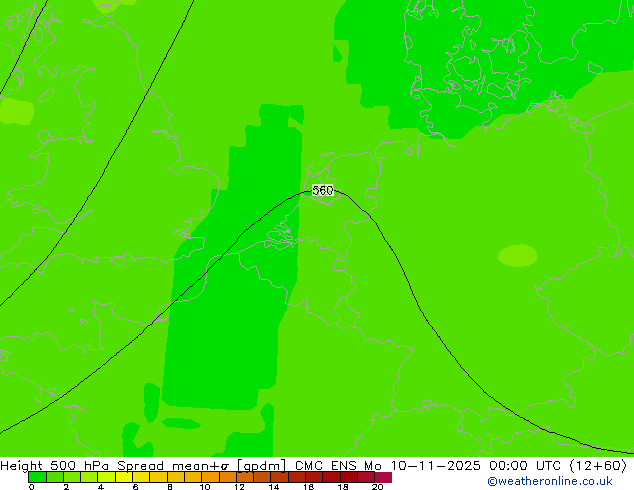Click the date "Mo 10-11-2025" text
The width and height of the screenshot is (634, 490).
tap(422, 466)
